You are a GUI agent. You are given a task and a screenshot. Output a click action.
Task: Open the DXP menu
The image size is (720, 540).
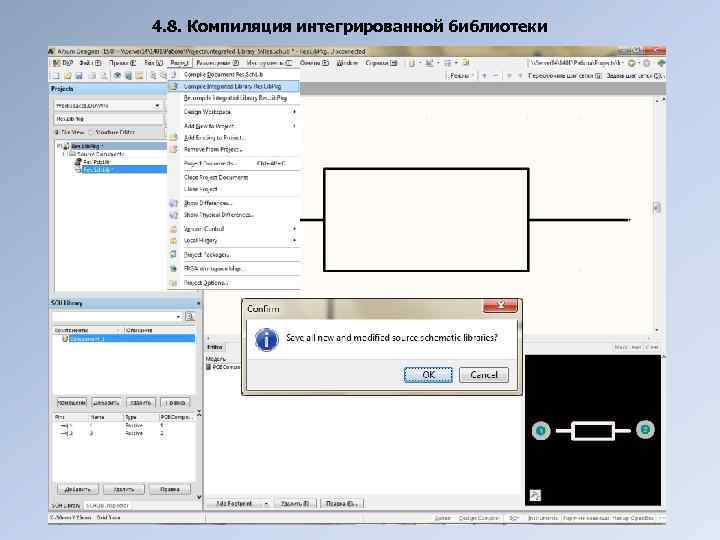click(63, 63)
